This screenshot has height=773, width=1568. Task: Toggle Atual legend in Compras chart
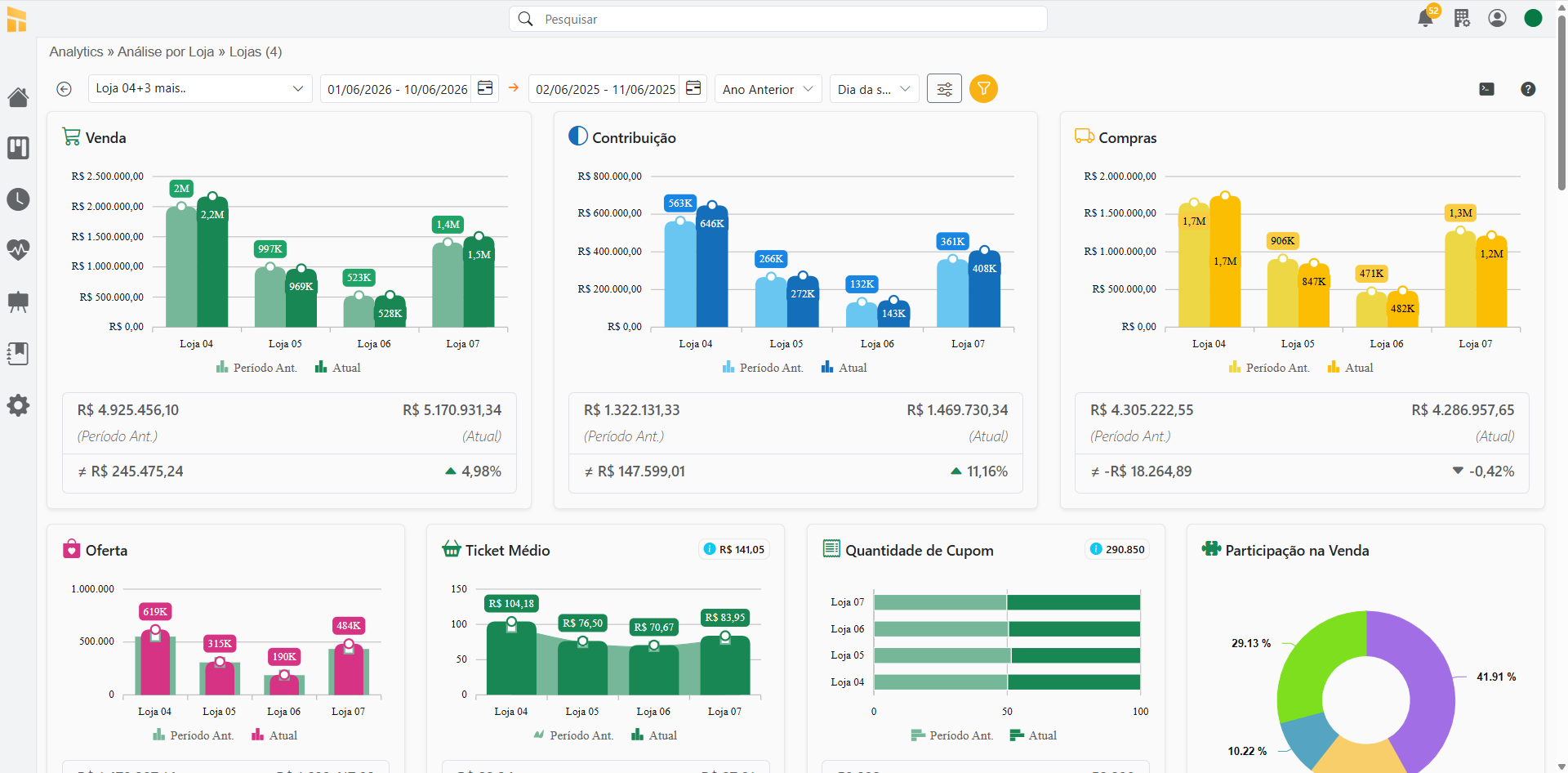[x=1351, y=368]
